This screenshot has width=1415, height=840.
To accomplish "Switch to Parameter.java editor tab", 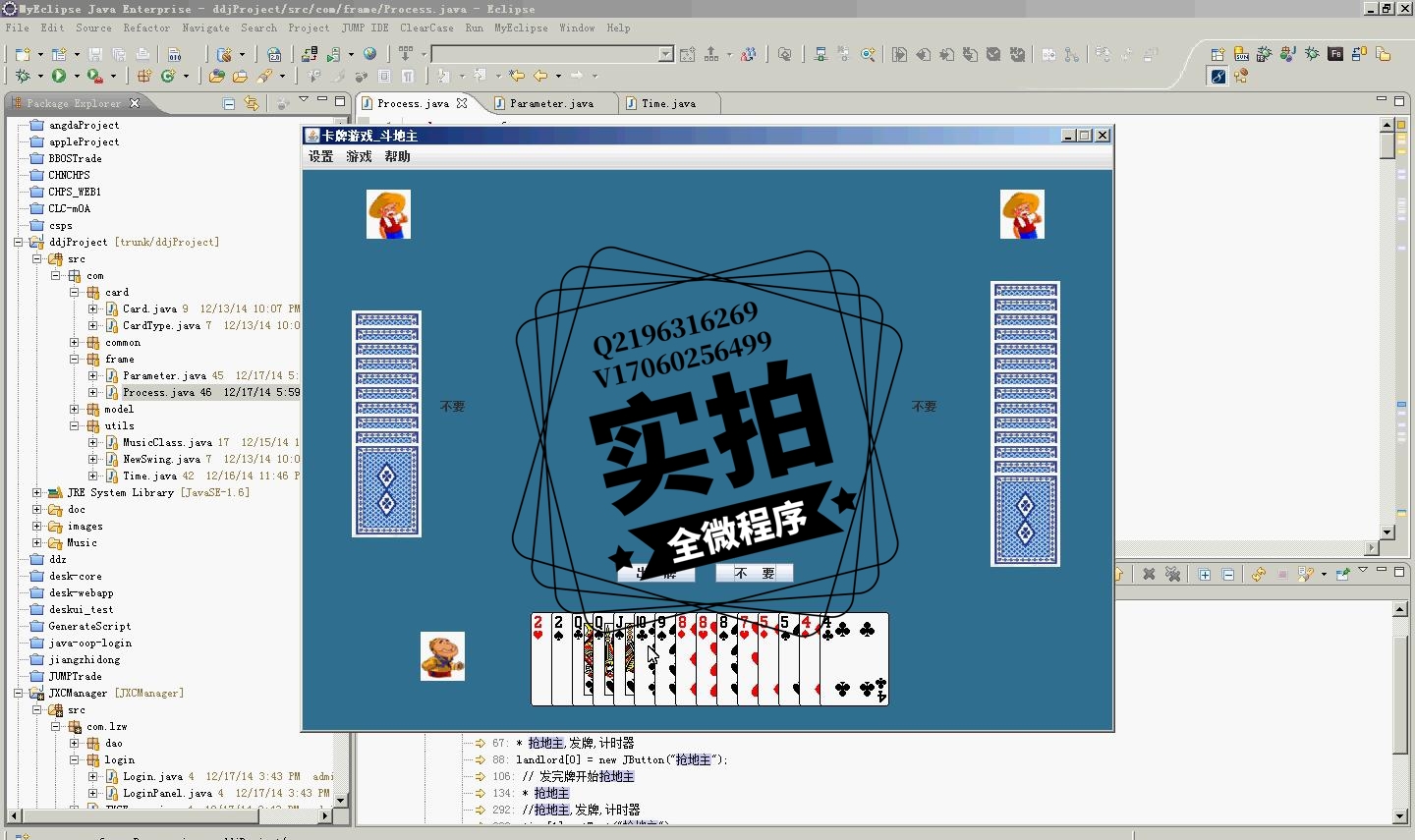I will click(551, 103).
